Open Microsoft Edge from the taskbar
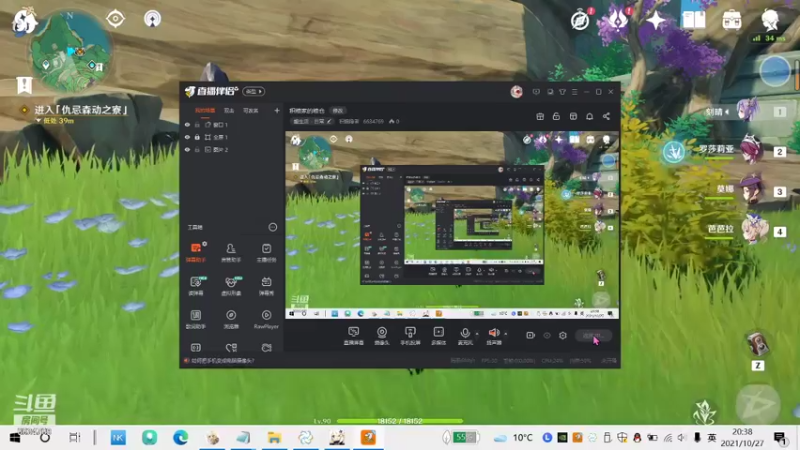Image resolution: width=800 pixels, height=450 pixels. [x=180, y=438]
